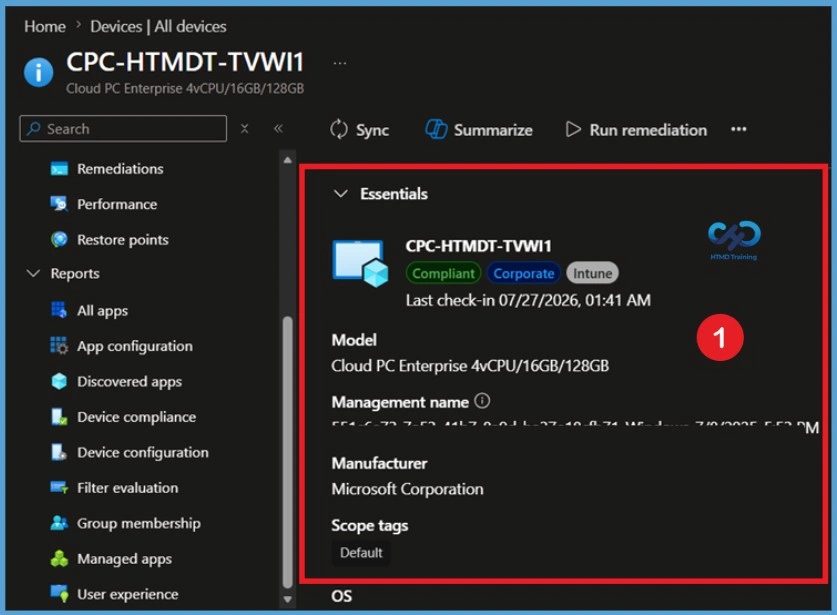Viewport: 837px width, 615px height.
Task: Click the Compliant status badge
Action: (443, 273)
